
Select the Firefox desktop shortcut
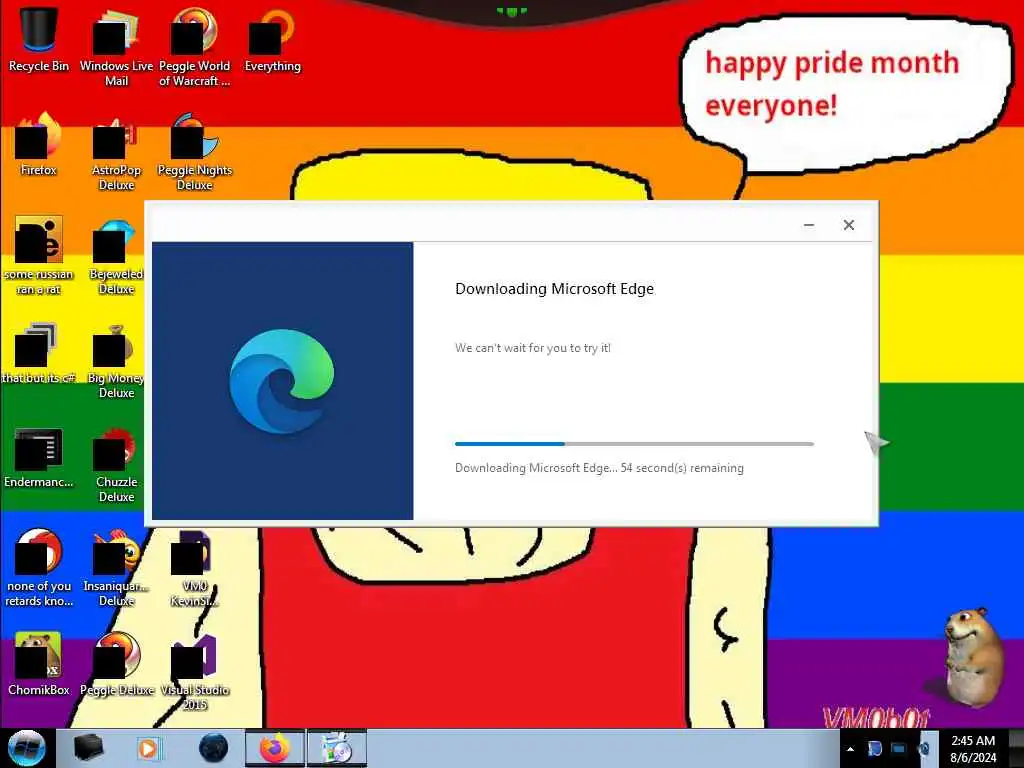click(39, 144)
